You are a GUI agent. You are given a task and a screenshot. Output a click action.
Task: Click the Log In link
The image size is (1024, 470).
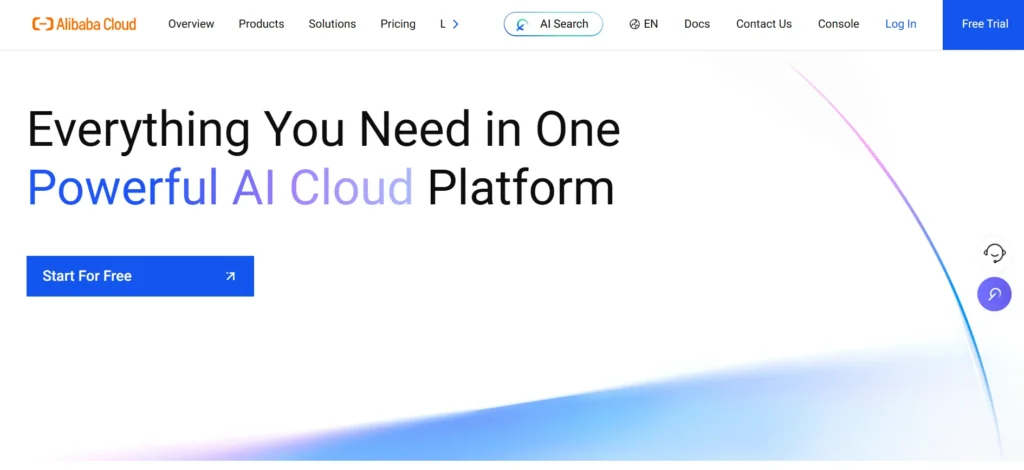pos(901,24)
